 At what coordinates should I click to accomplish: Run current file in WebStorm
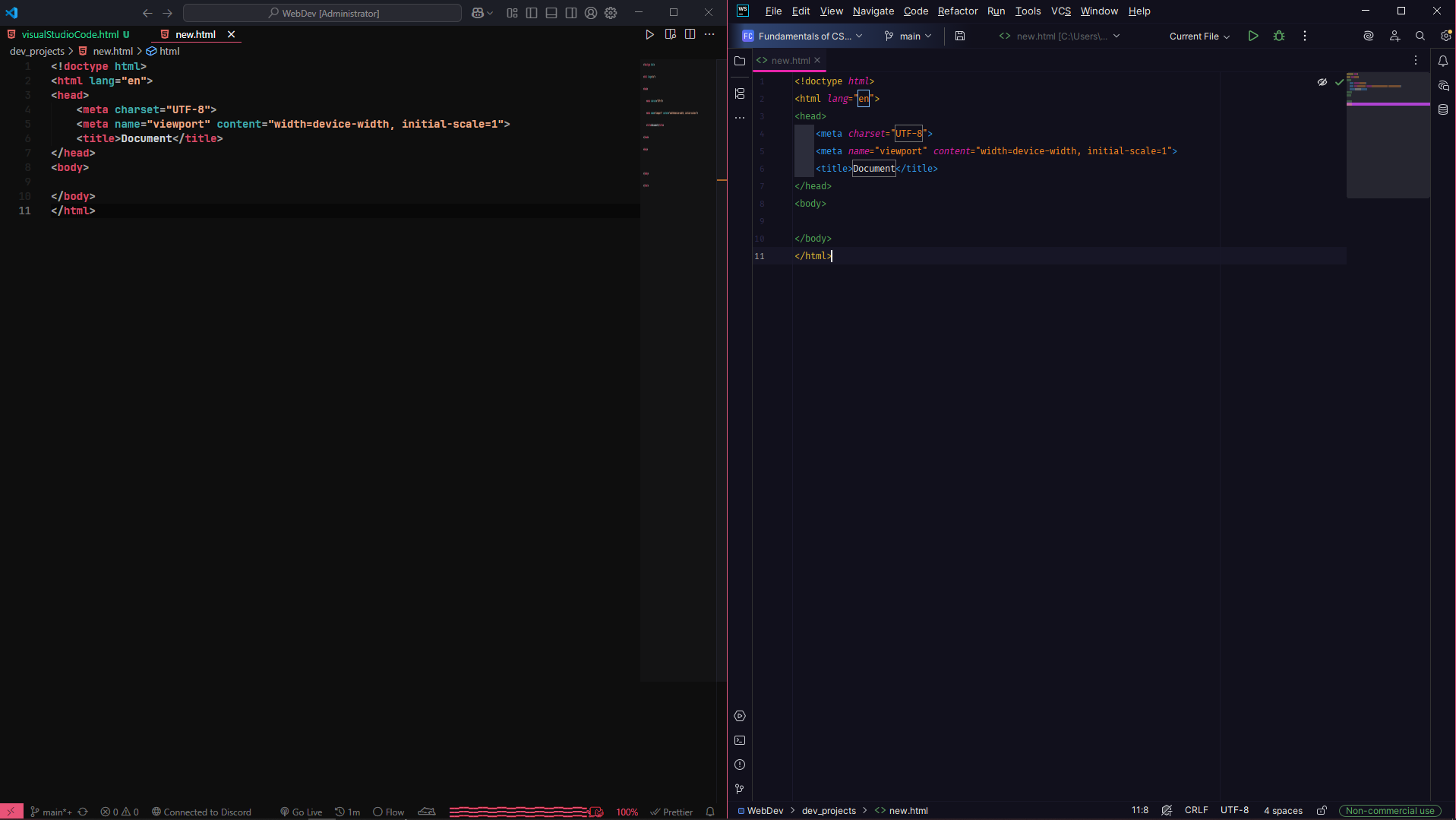coord(1253,36)
